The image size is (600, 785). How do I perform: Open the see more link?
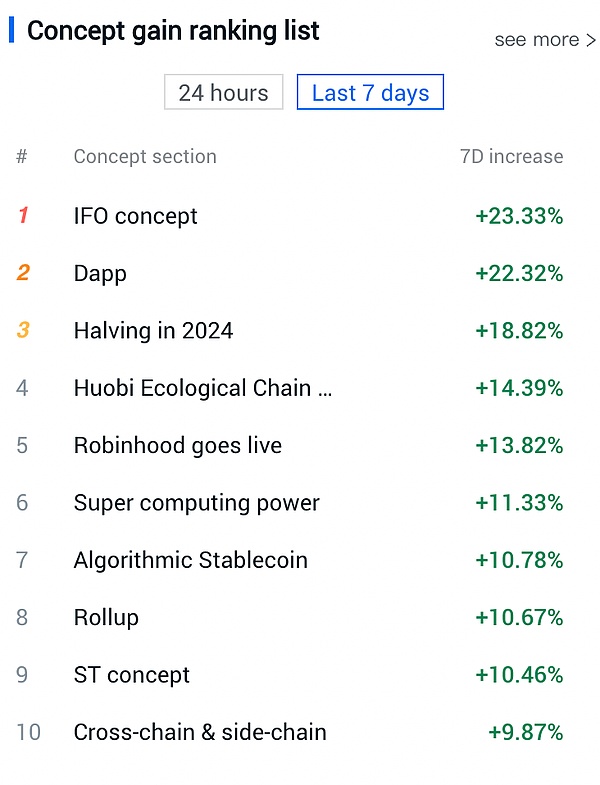545,40
